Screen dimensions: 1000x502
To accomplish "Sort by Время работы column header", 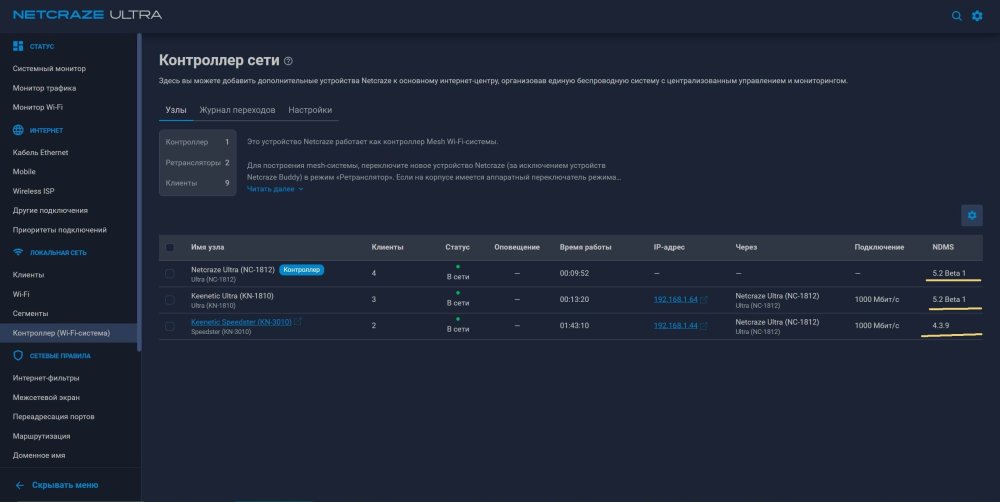I will pyautogui.click(x=585, y=247).
